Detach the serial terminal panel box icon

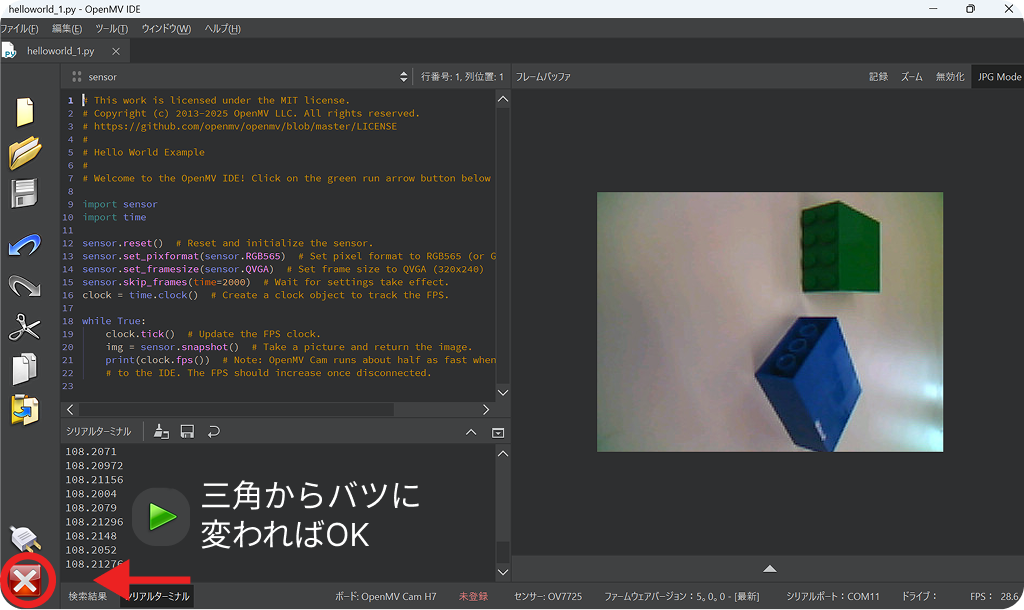(x=498, y=432)
